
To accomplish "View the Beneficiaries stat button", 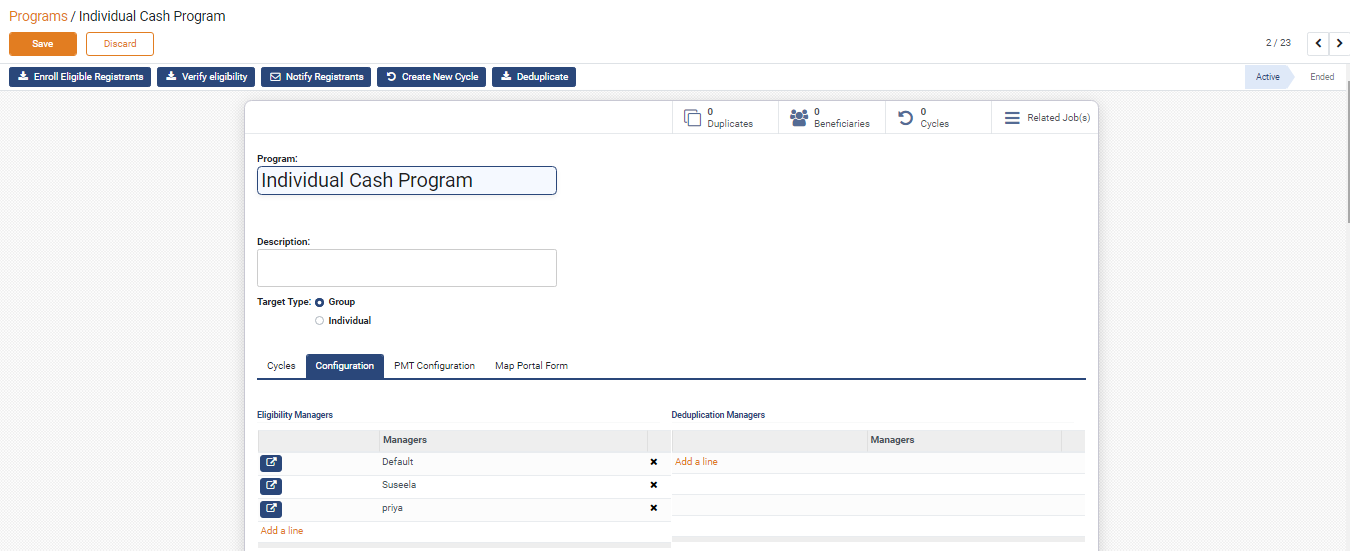I will pyautogui.click(x=831, y=118).
